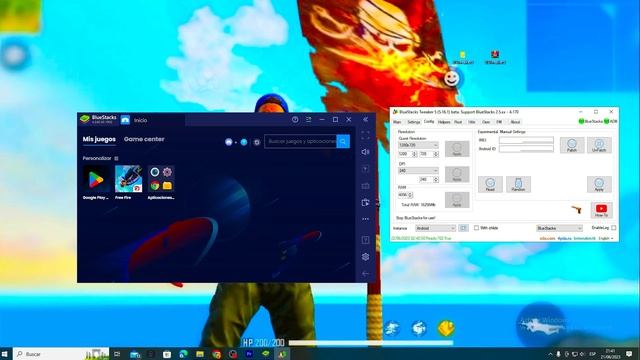Click the Patch button in Tweaker

(572, 145)
